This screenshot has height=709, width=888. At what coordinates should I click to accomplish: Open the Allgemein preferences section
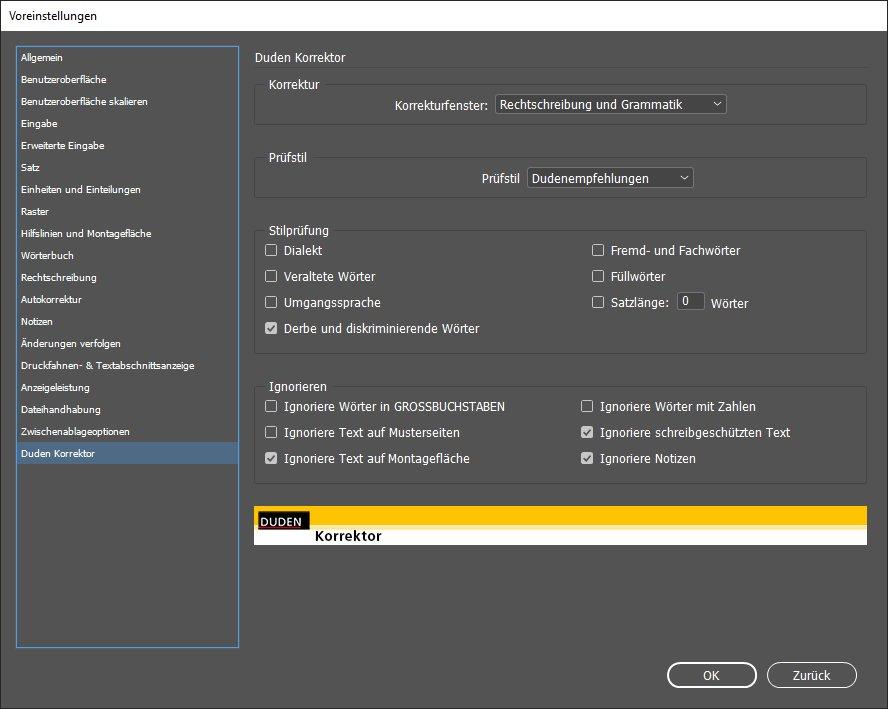(x=127, y=58)
